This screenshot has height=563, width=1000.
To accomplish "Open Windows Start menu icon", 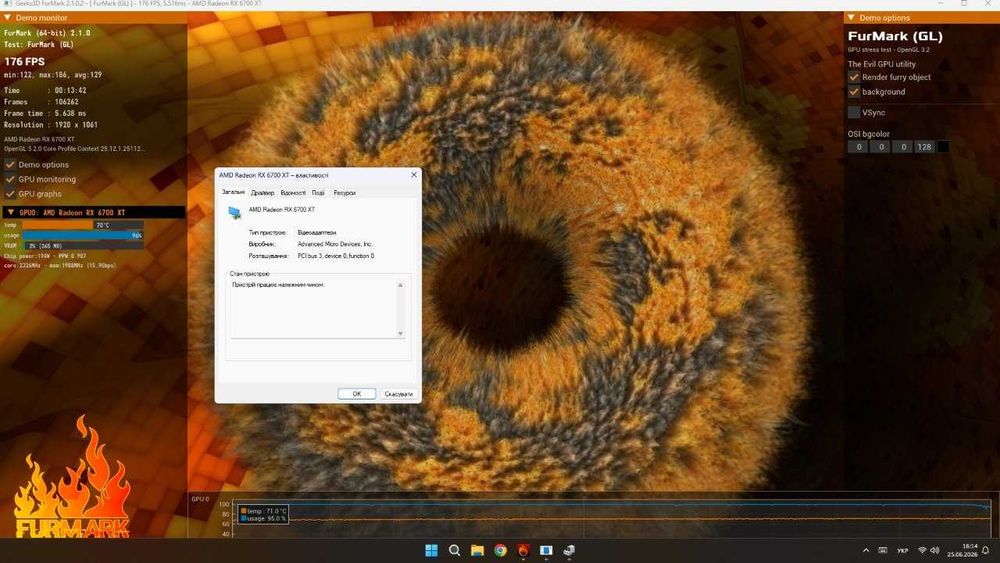I will [x=431, y=550].
